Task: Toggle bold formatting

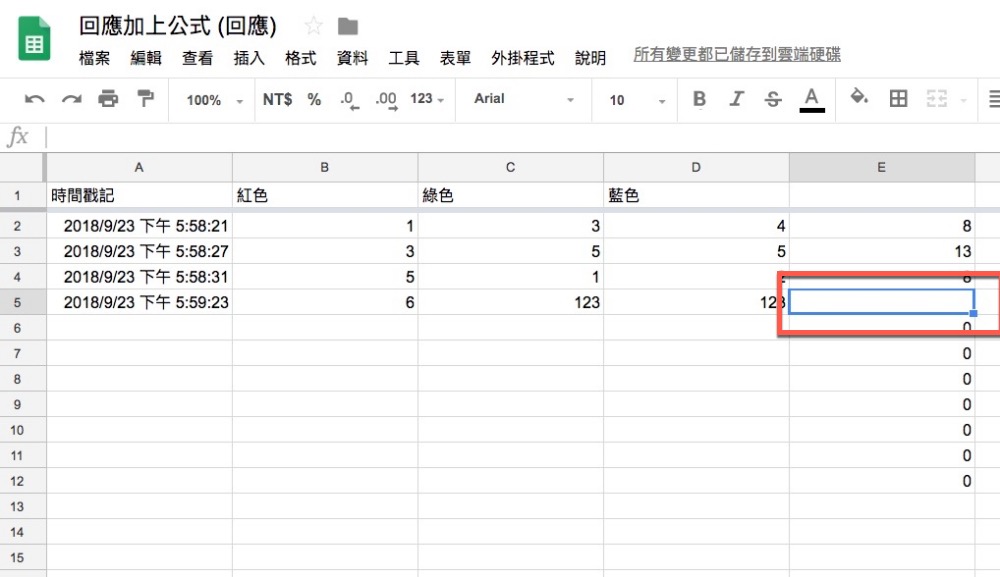Action: coord(699,99)
